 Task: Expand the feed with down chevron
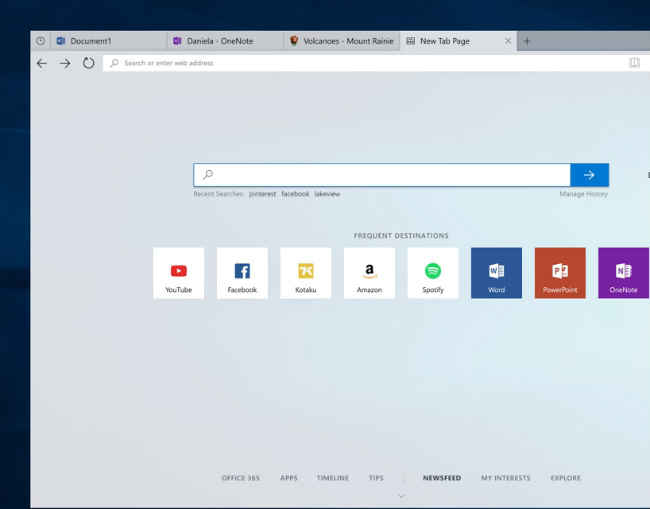coord(401,495)
